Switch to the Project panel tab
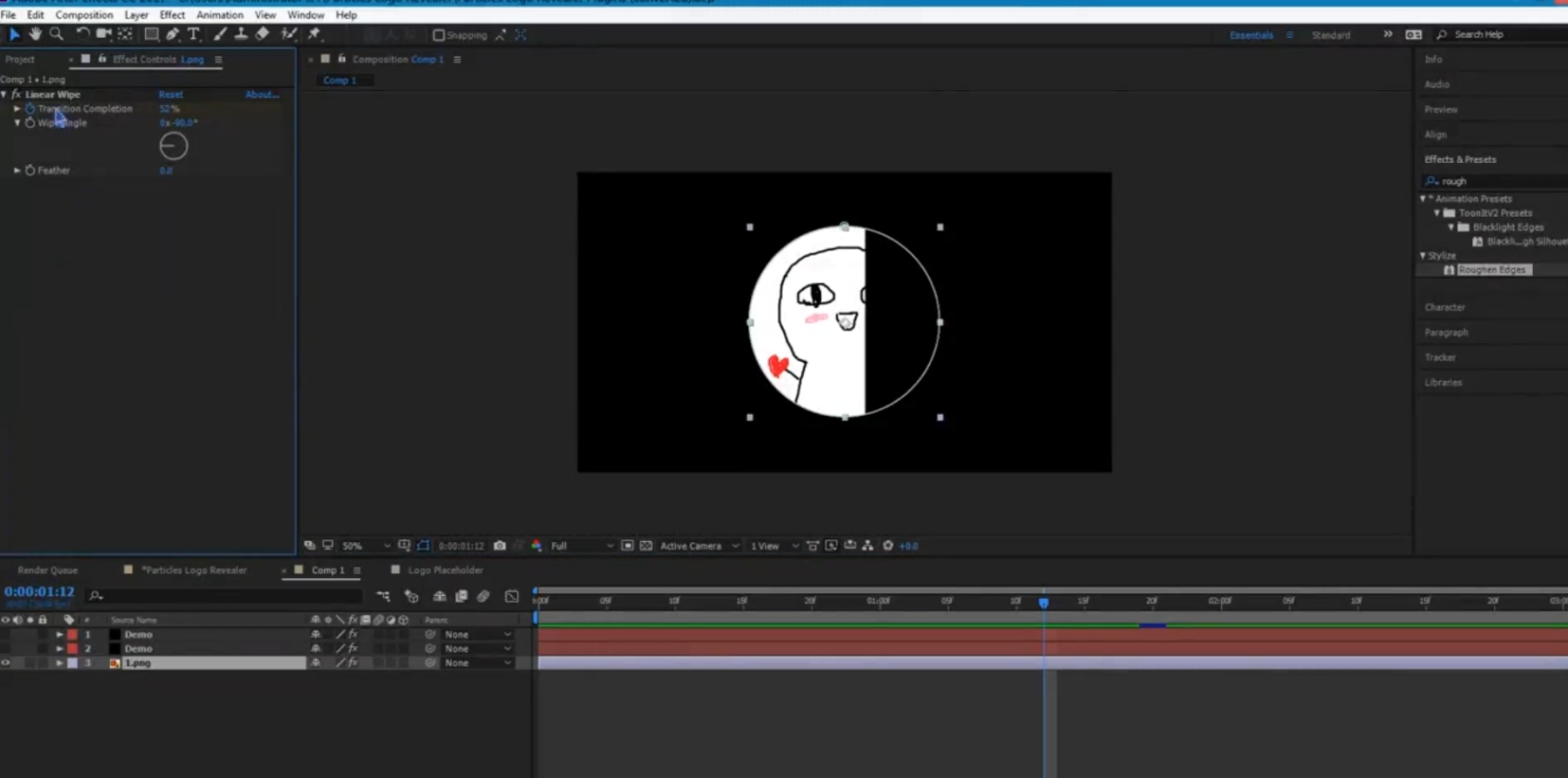1568x778 pixels. click(20, 59)
